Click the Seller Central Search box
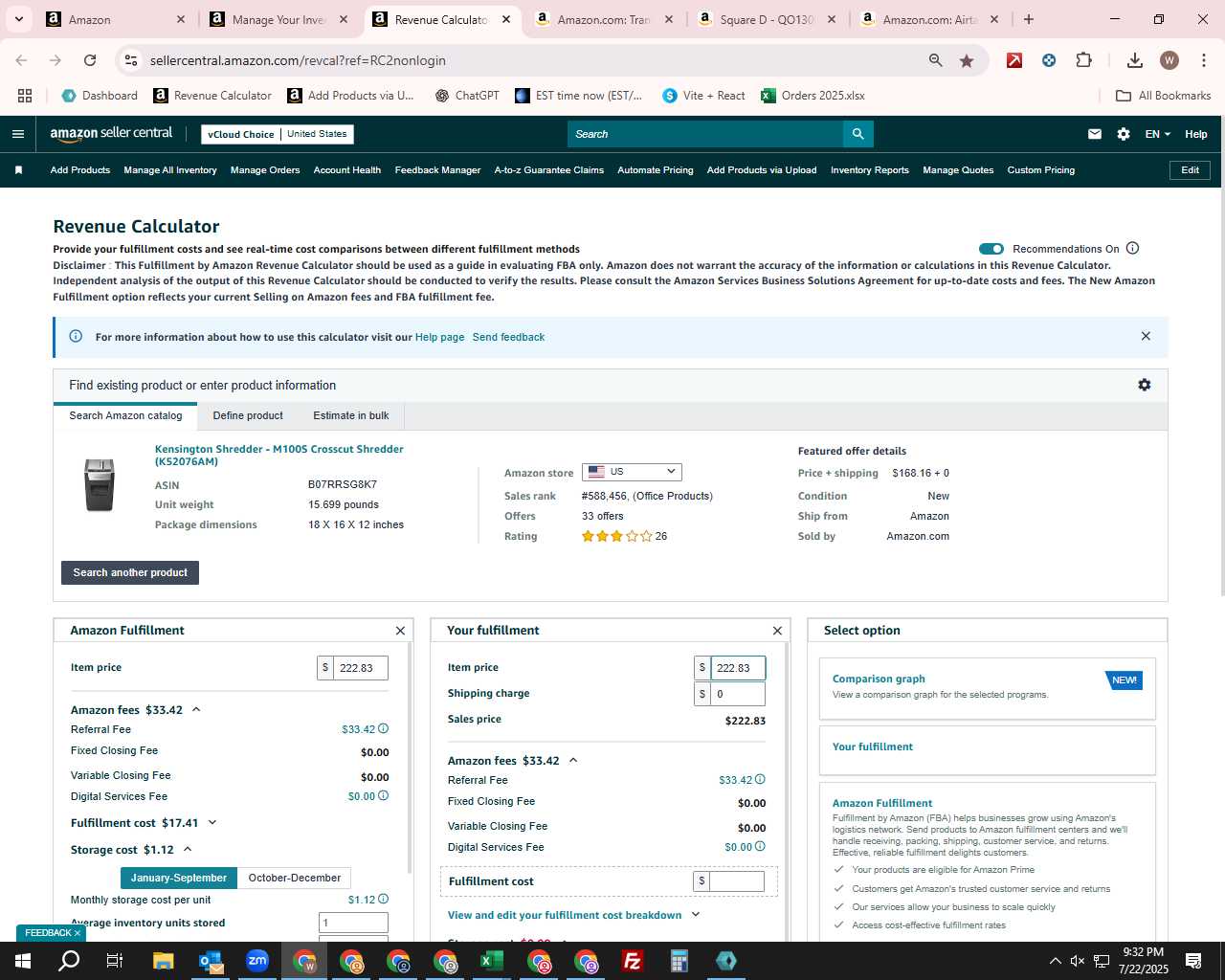This screenshot has height=980, width=1225. [x=705, y=134]
